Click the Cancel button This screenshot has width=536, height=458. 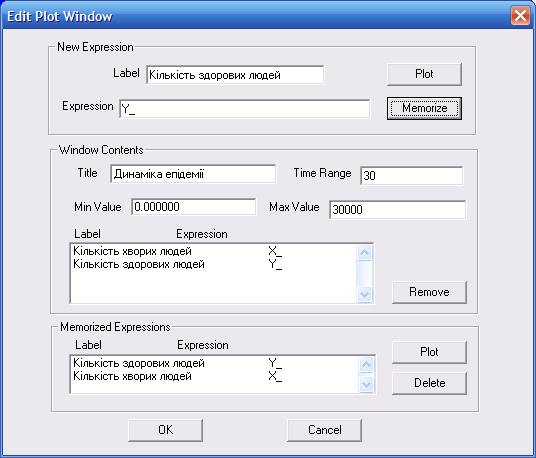coord(324,430)
